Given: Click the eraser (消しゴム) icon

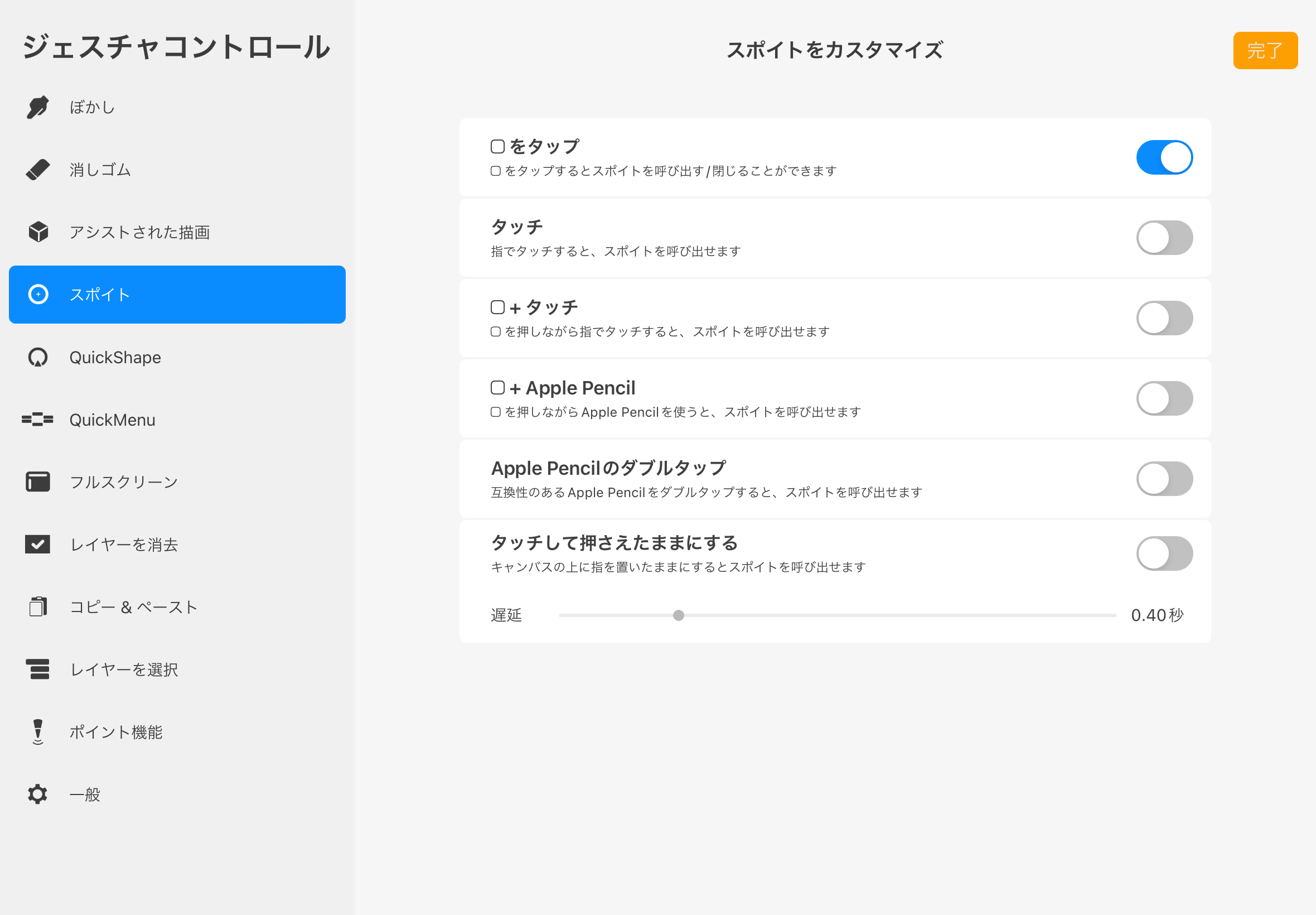Looking at the screenshot, I should click(38, 170).
